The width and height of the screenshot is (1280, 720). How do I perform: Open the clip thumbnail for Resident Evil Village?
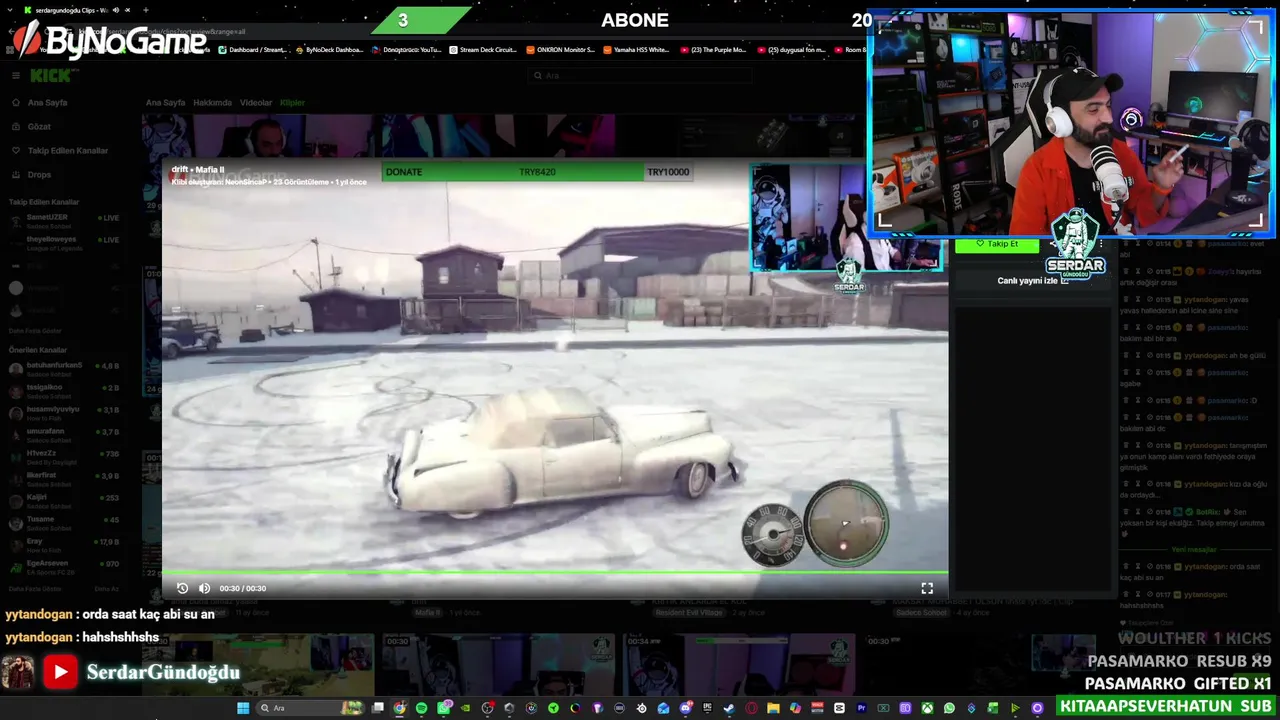click(x=740, y=663)
